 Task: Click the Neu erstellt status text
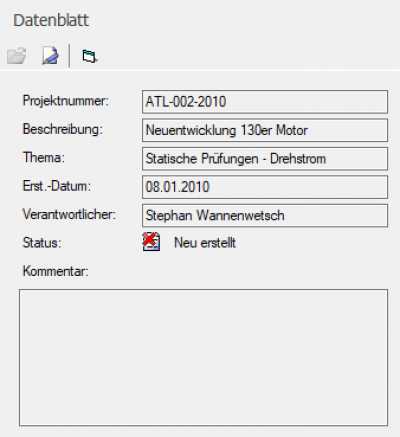click(x=205, y=243)
